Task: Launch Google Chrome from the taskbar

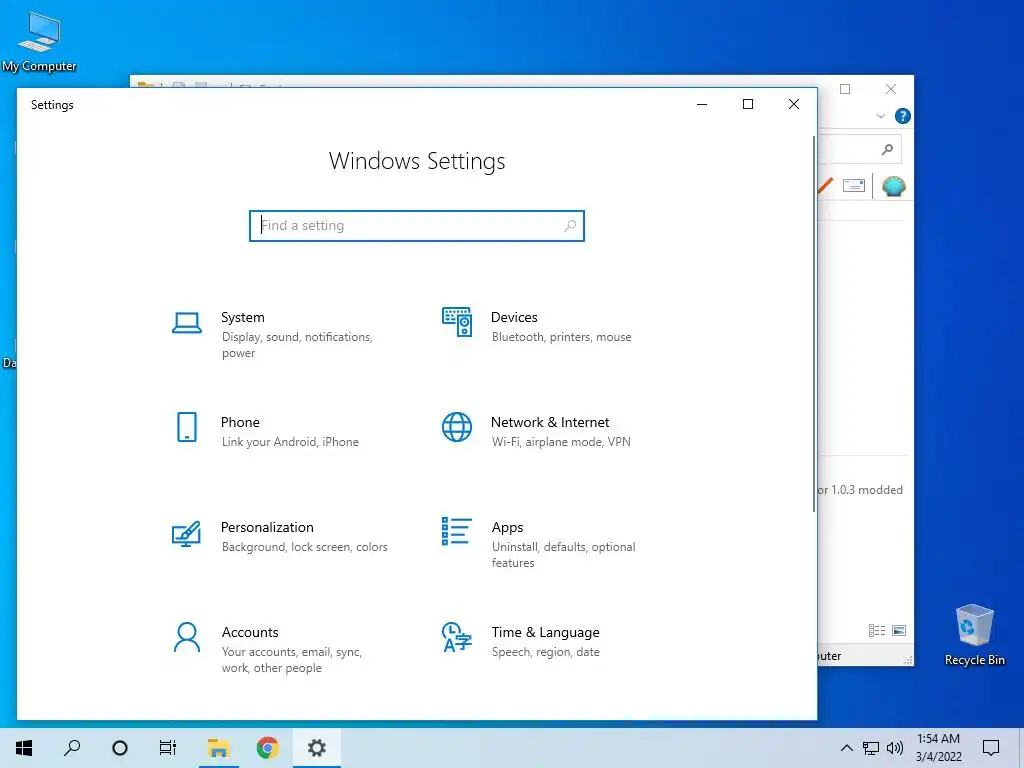Action: [268, 748]
